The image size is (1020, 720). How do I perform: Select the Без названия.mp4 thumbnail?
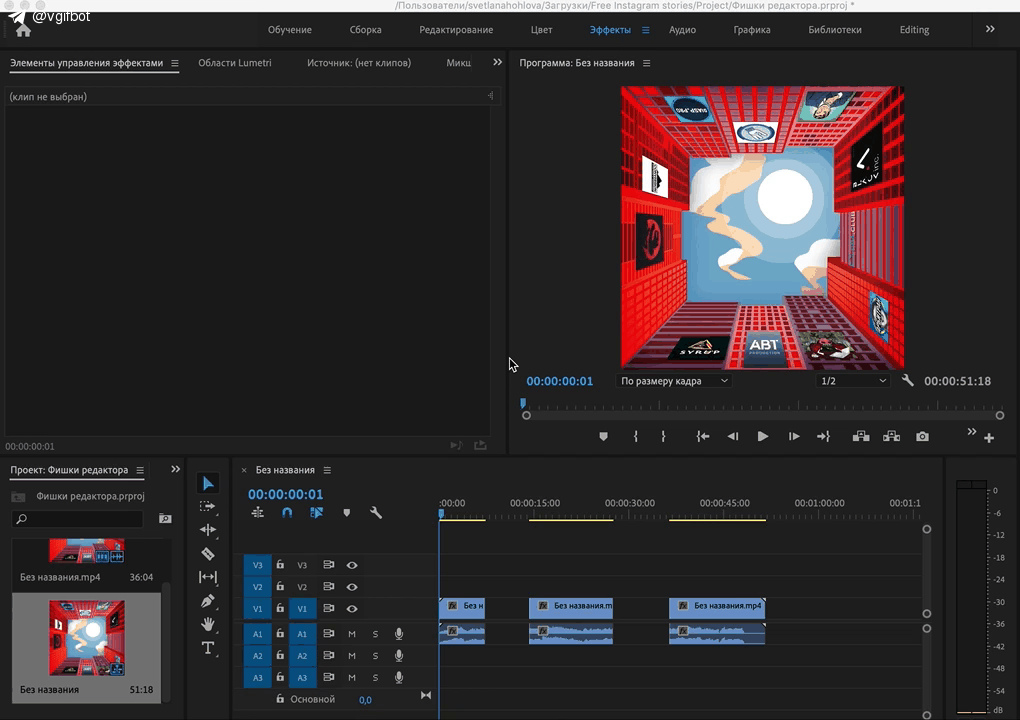87,551
